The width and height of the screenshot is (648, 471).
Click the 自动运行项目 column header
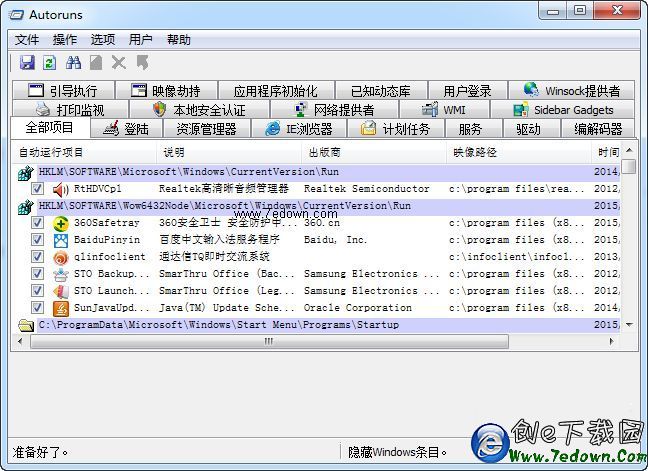click(x=52, y=153)
